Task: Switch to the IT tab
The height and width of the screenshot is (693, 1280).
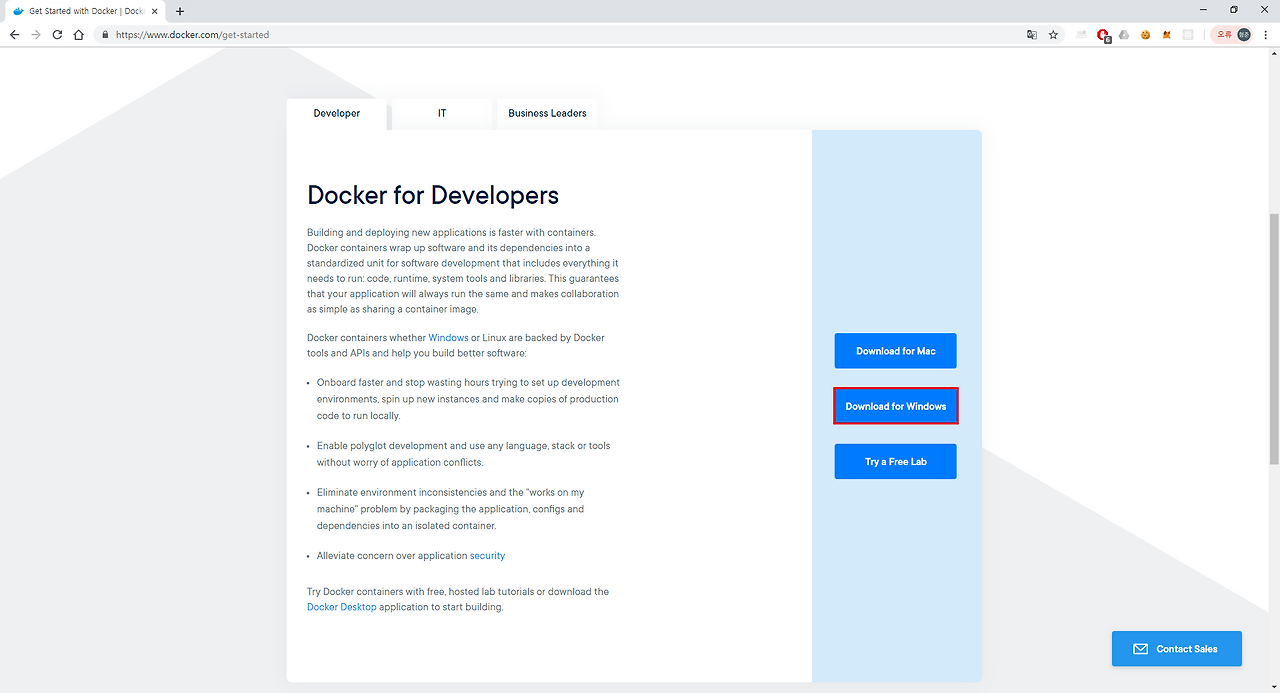Action: [441, 113]
